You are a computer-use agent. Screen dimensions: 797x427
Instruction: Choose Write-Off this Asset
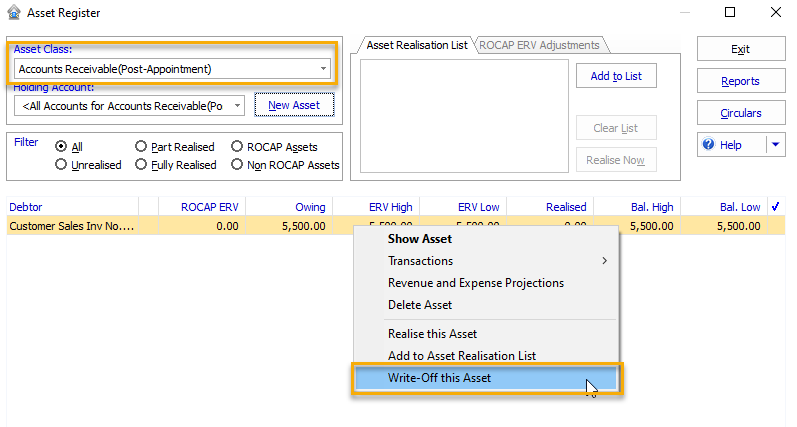pos(486,378)
